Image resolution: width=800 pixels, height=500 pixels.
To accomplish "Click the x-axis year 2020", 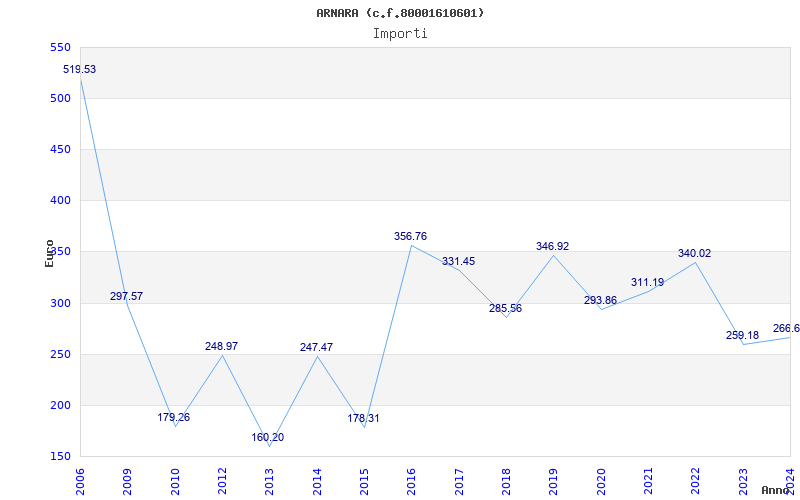I will coord(601,482).
